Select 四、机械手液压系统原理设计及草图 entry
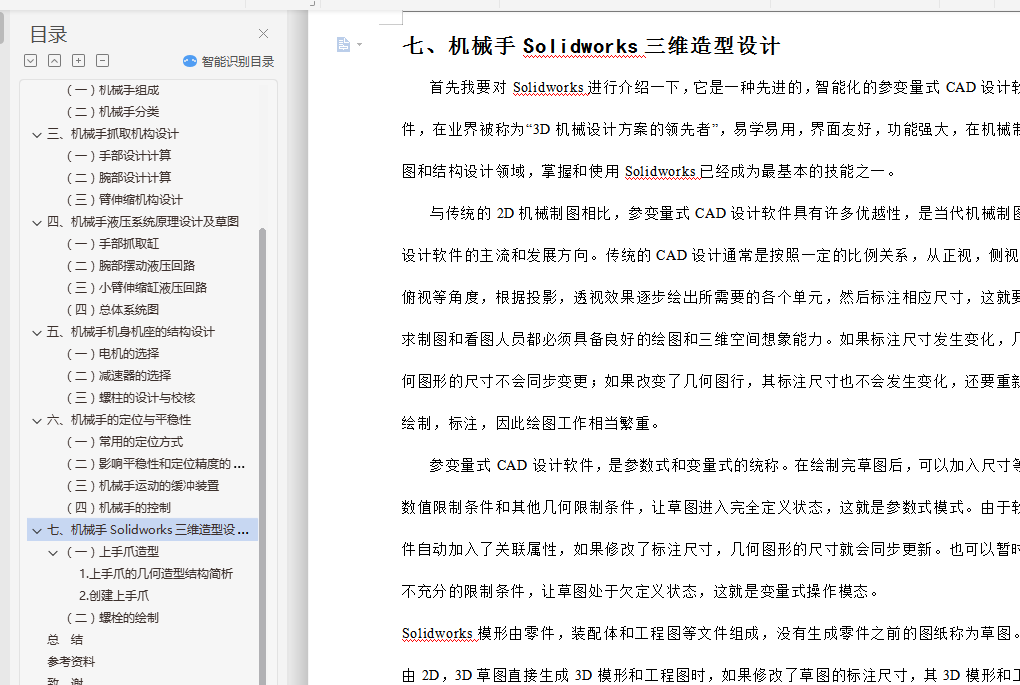Image resolution: width=1020 pixels, height=685 pixels. click(142, 222)
